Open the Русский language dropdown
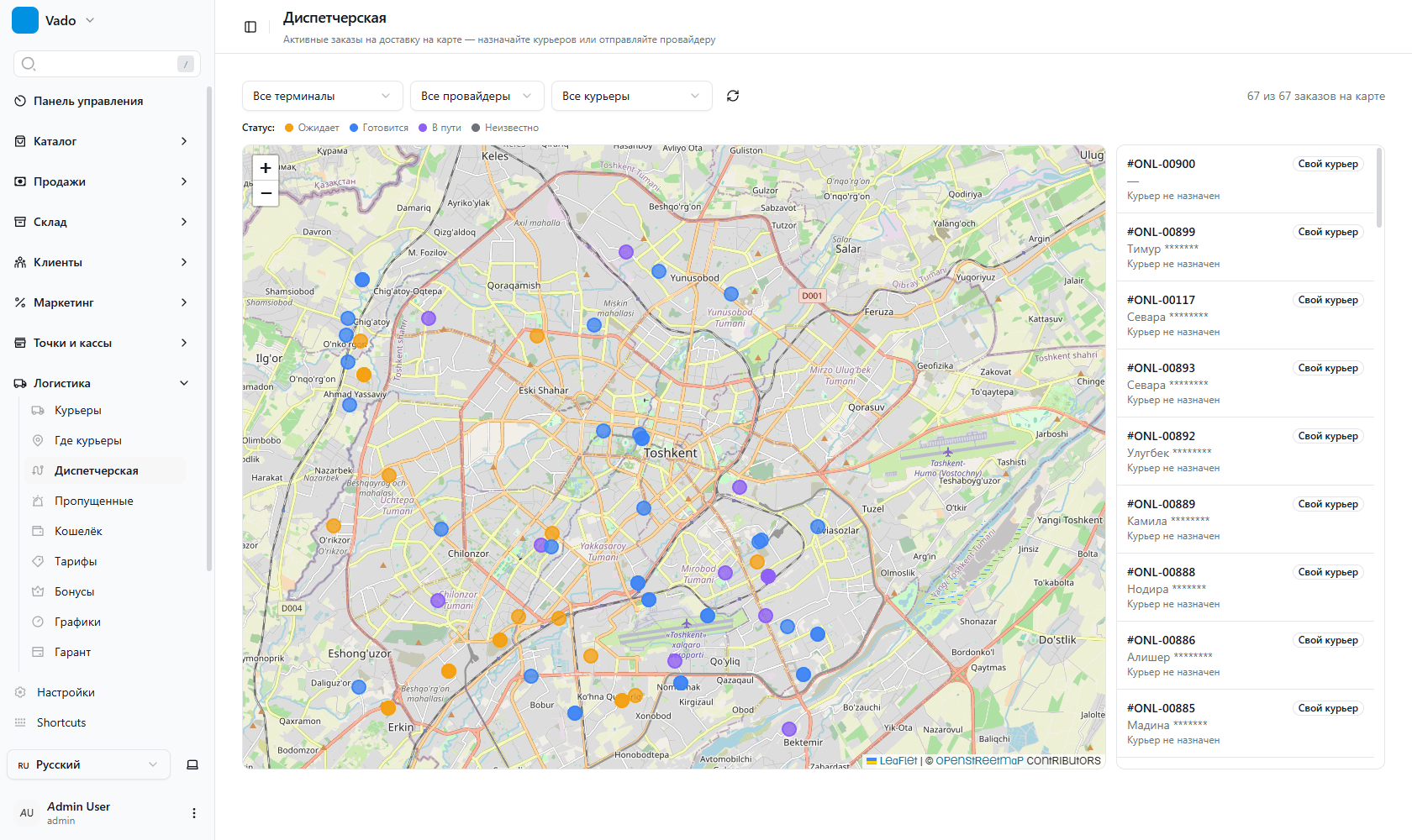 89,764
